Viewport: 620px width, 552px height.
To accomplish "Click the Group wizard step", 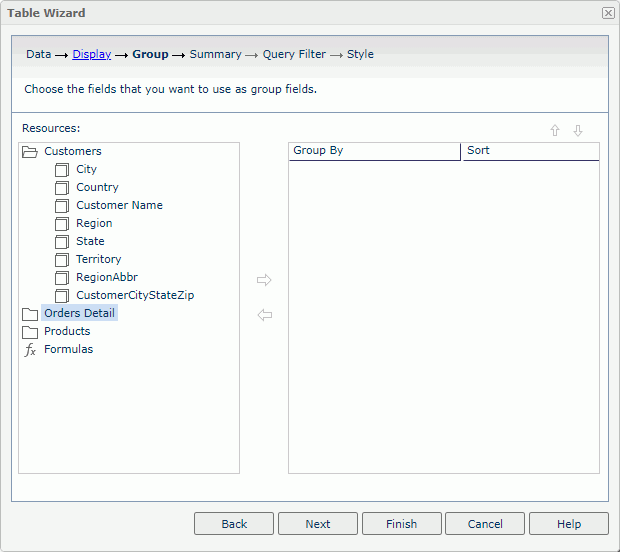I will tap(150, 54).
